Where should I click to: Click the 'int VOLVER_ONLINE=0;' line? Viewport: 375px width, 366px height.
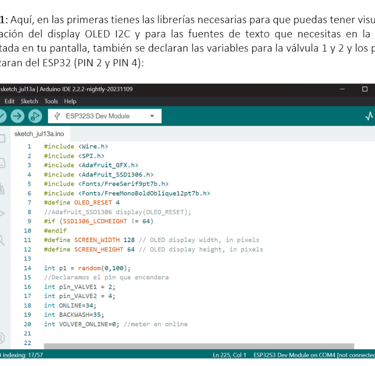click(82, 324)
